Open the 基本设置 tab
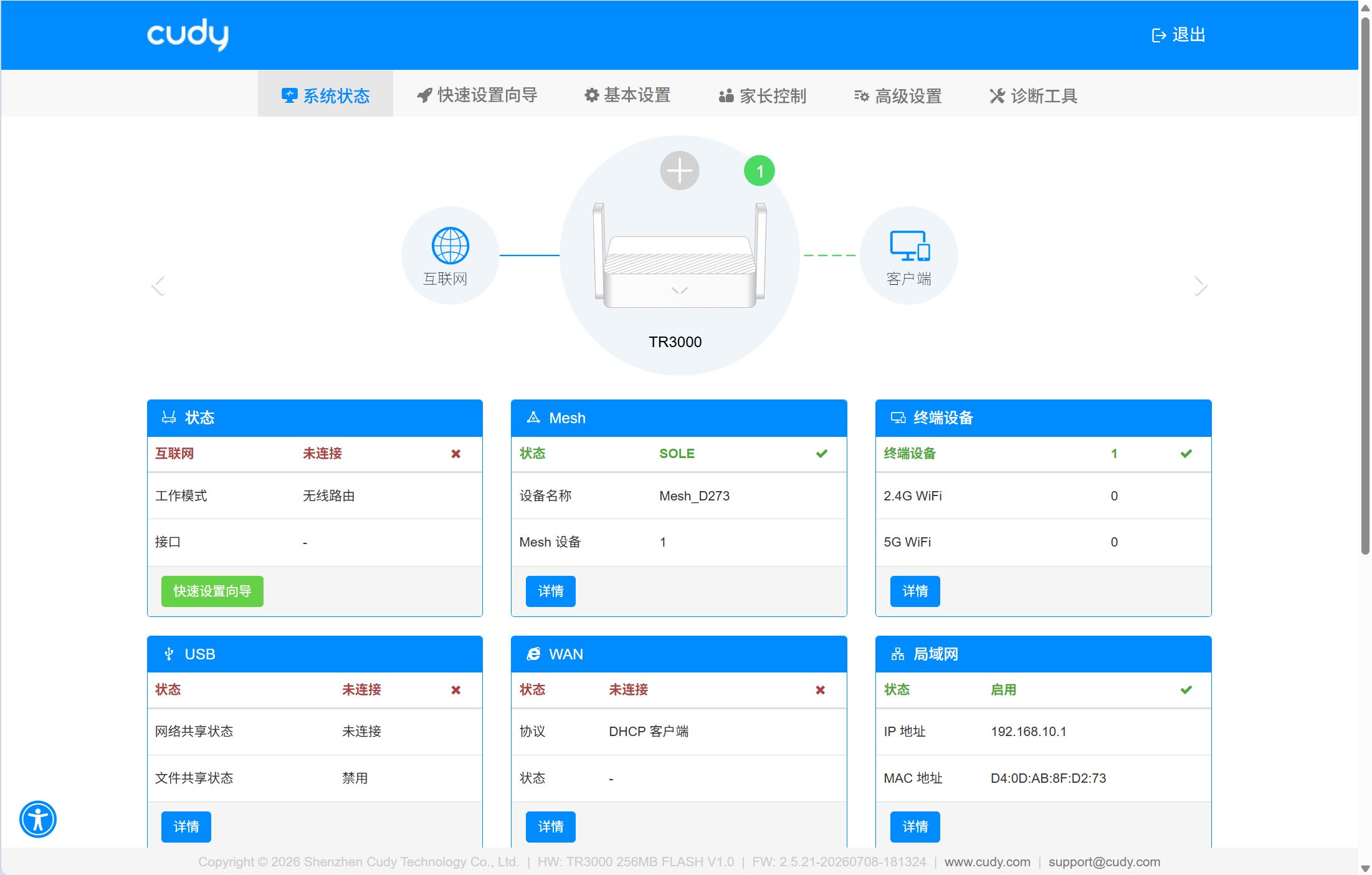This screenshot has height=875, width=1372. click(x=627, y=95)
